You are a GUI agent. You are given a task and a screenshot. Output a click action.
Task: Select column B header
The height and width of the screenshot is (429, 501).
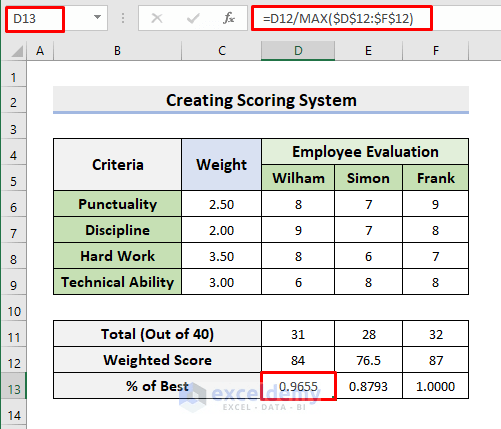point(117,51)
